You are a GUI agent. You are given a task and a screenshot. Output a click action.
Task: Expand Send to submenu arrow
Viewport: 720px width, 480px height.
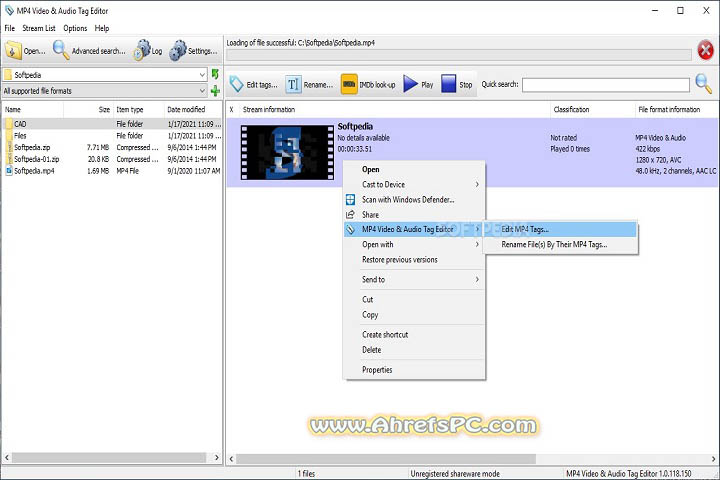click(x=477, y=279)
